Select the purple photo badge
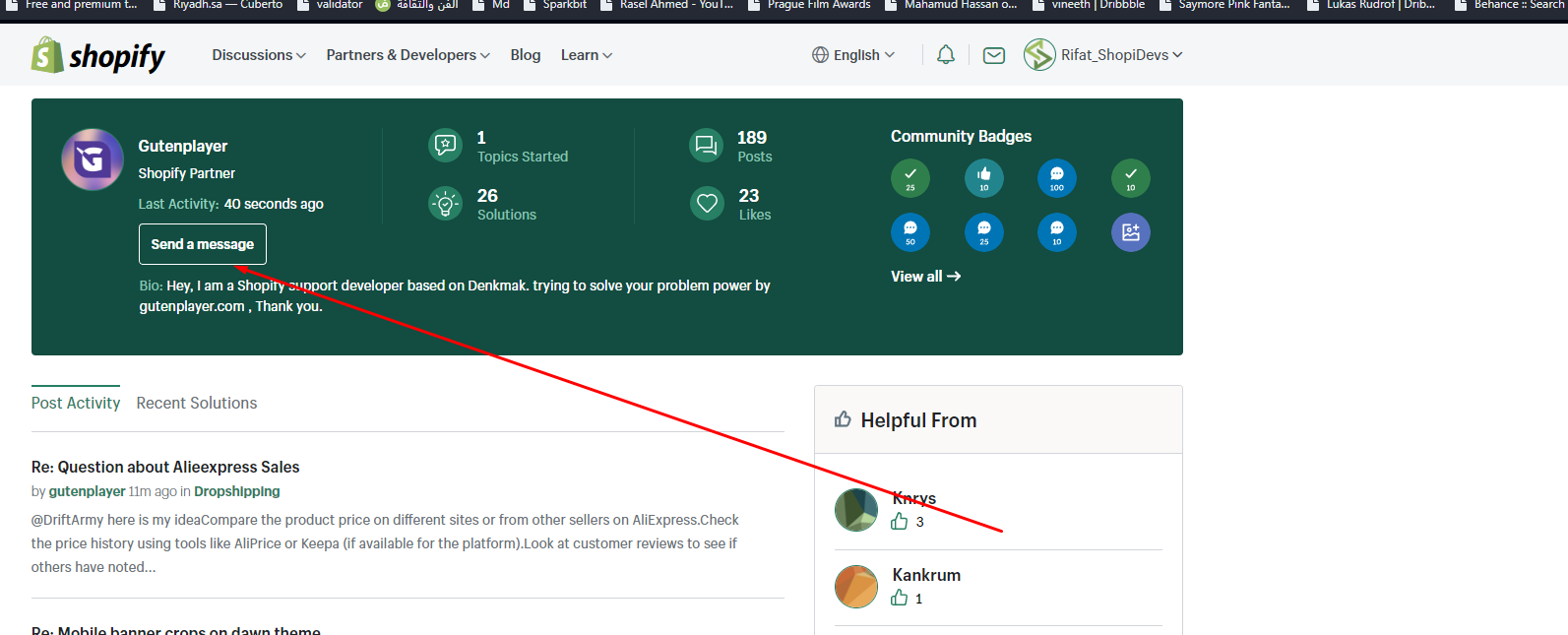This screenshot has height=635, width=1568. [x=1131, y=232]
